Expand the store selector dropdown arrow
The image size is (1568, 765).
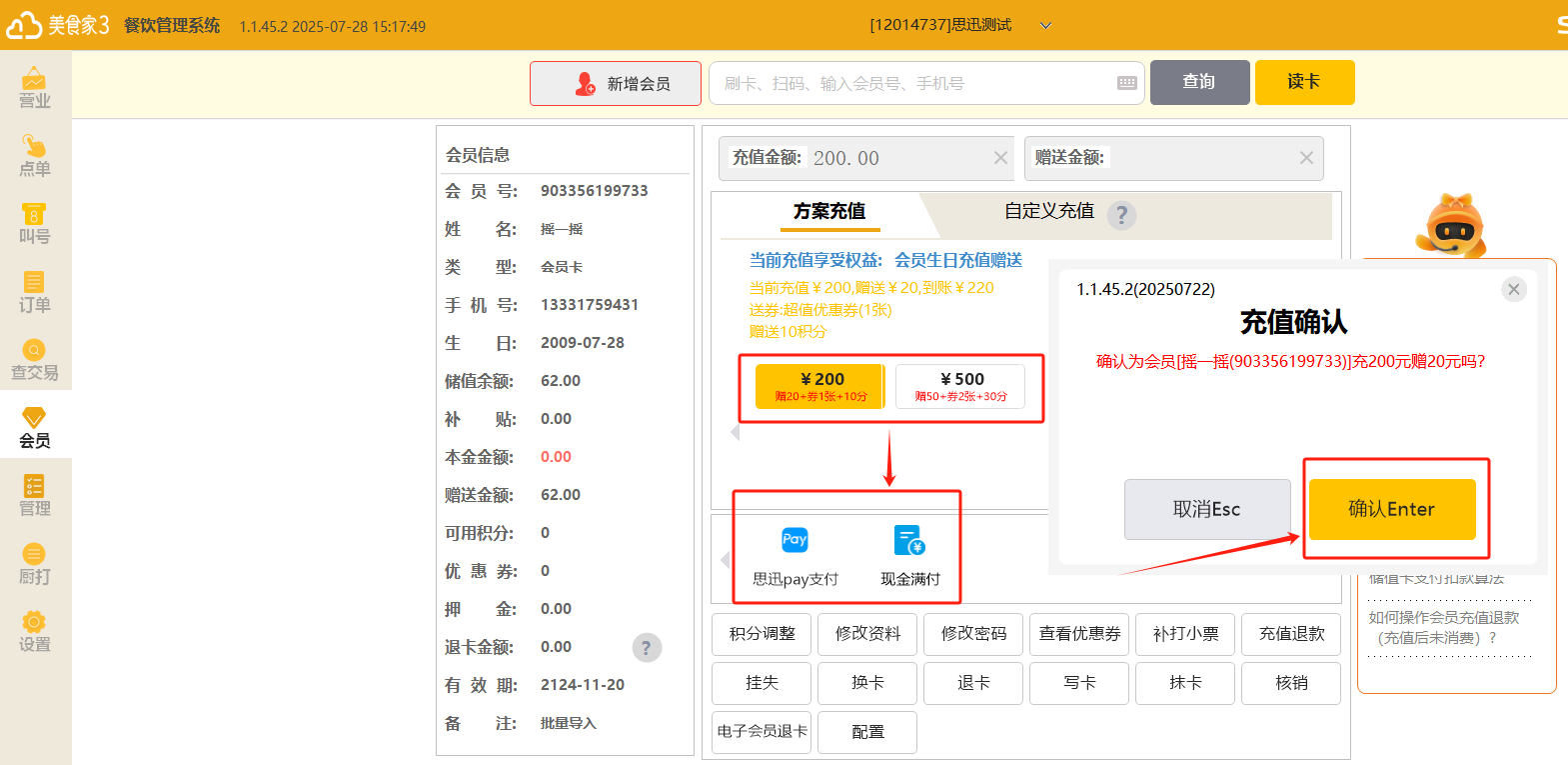coord(1045,26)
